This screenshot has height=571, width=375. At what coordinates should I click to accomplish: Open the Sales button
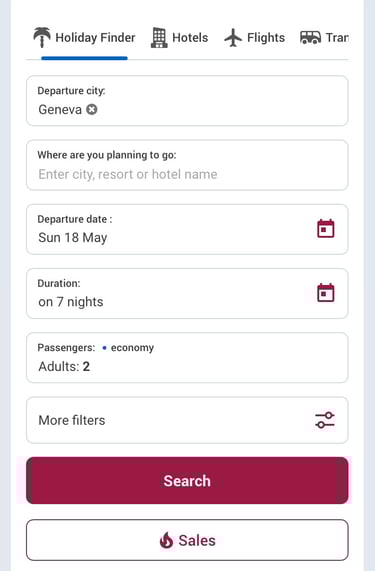(x=187, y=540)
